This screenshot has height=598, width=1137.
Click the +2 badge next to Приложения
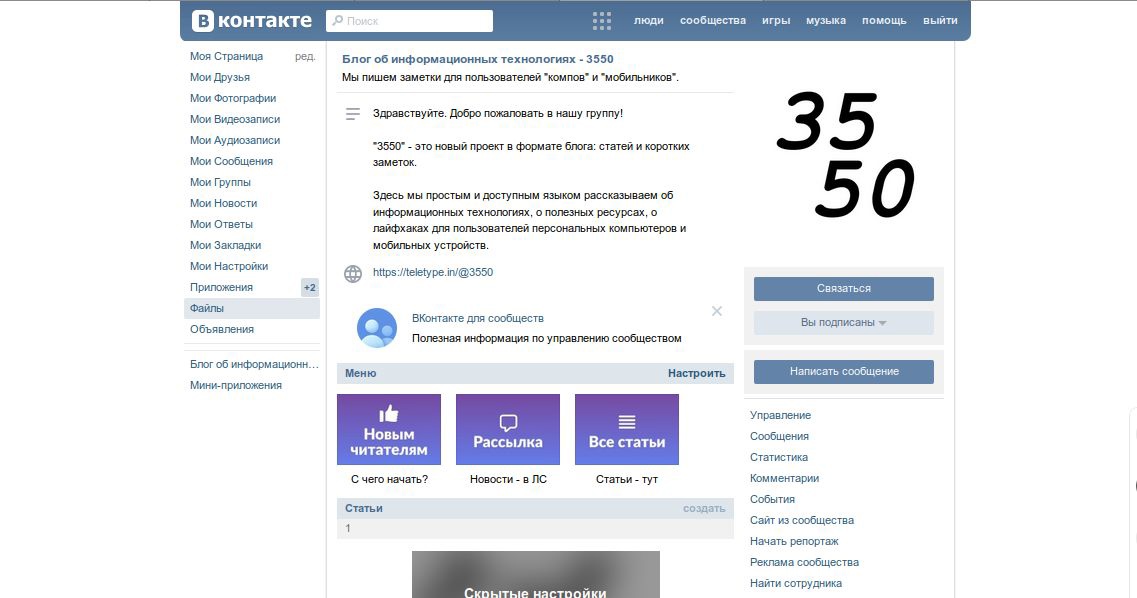coord(310,288)
